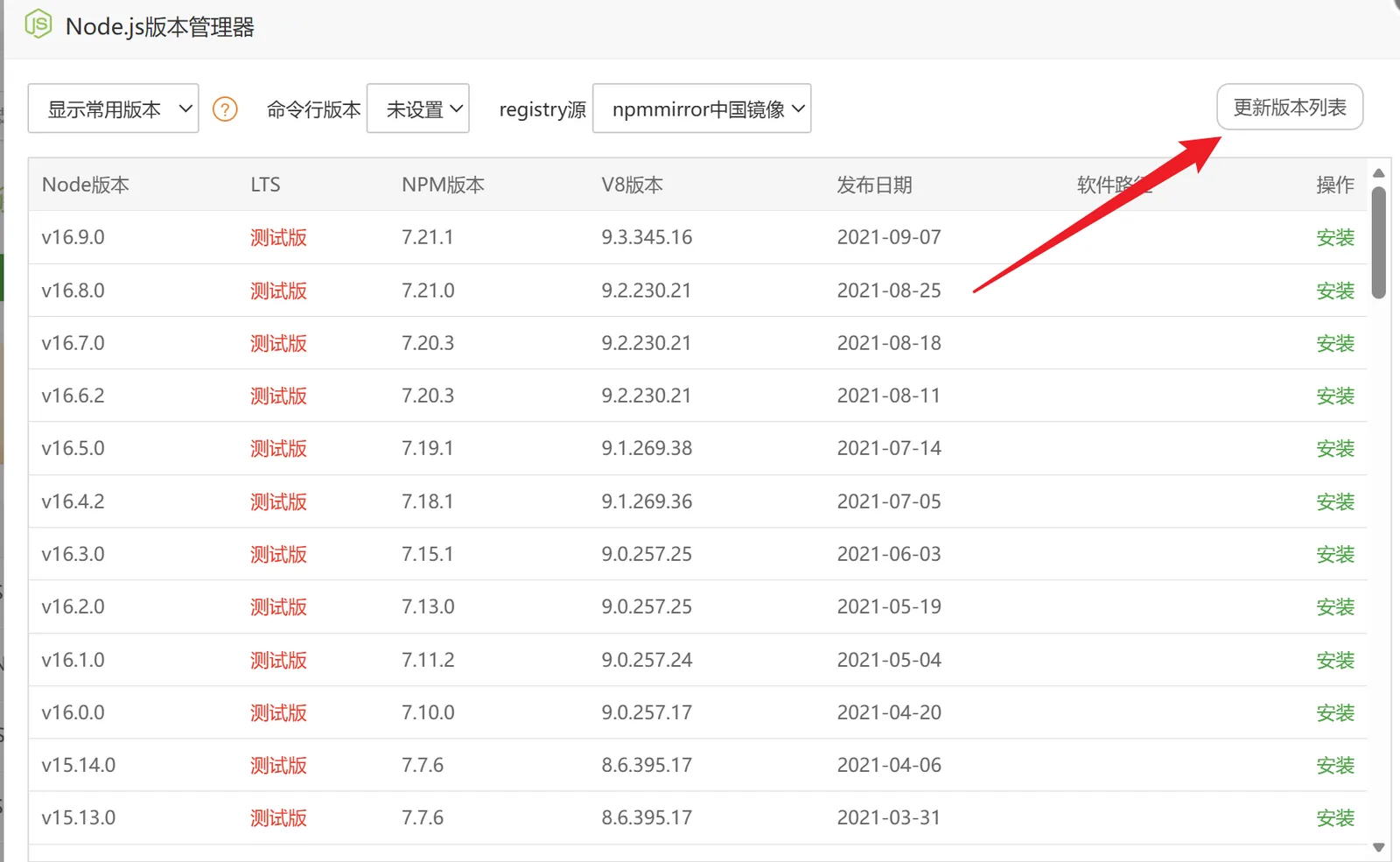Click the 更新版本列表 button
Screen dimensions: 1400x862
pyautogui.click(x=1290, y=107)
